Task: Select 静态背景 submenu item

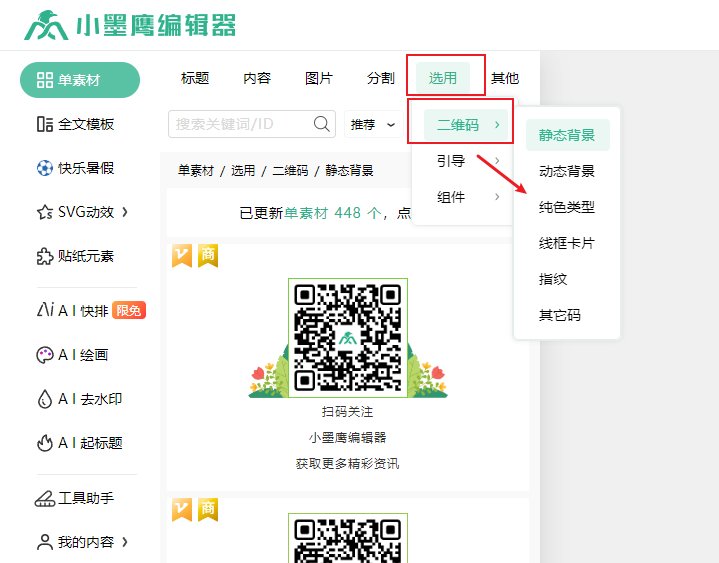Action: [x=568, y=135]
